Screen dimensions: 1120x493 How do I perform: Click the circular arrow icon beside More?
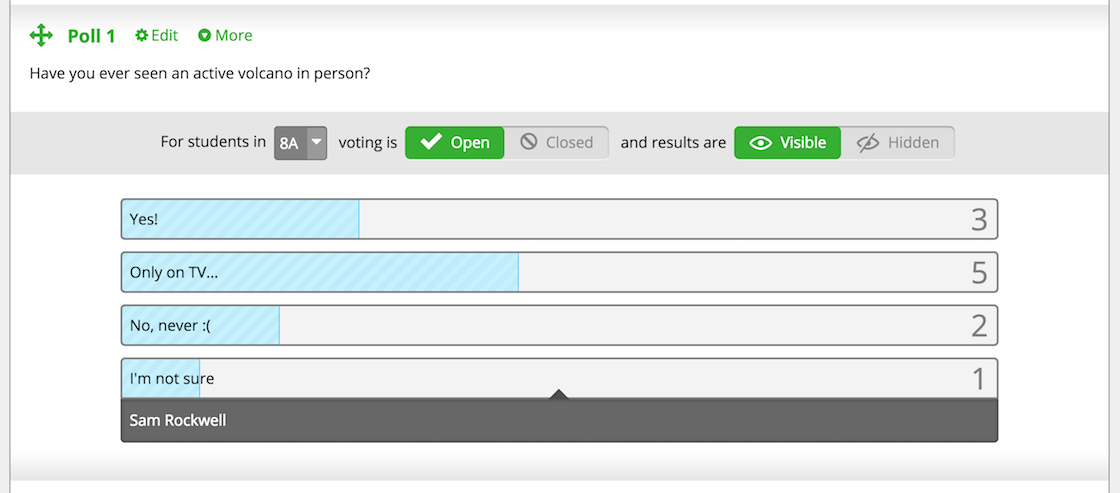[204, 35]
